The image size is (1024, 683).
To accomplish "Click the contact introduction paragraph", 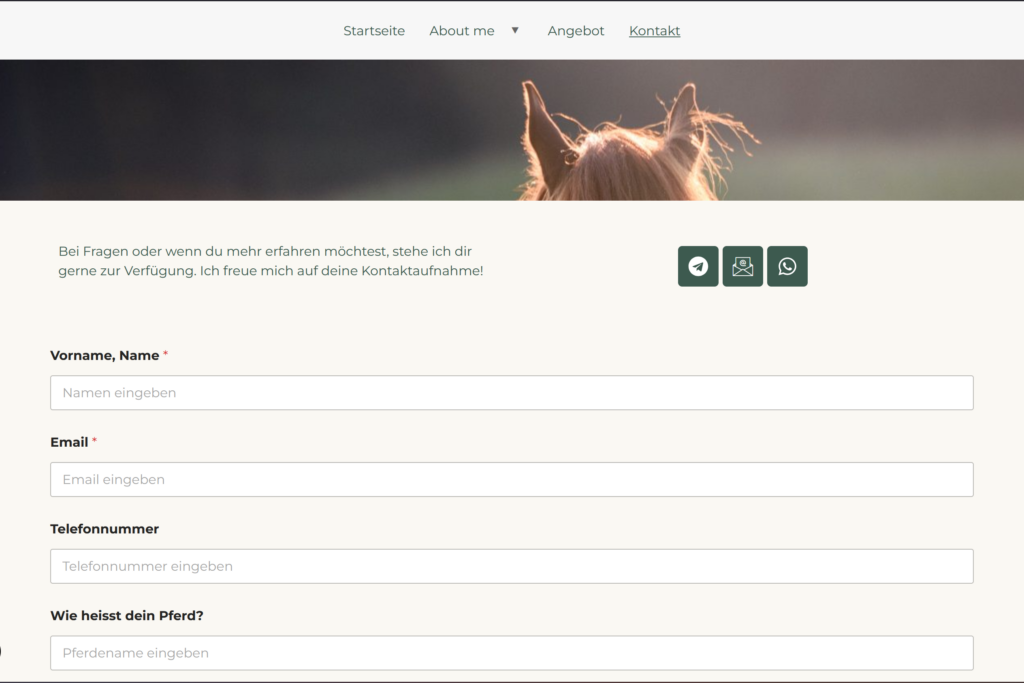I will (x=270, y=260).
